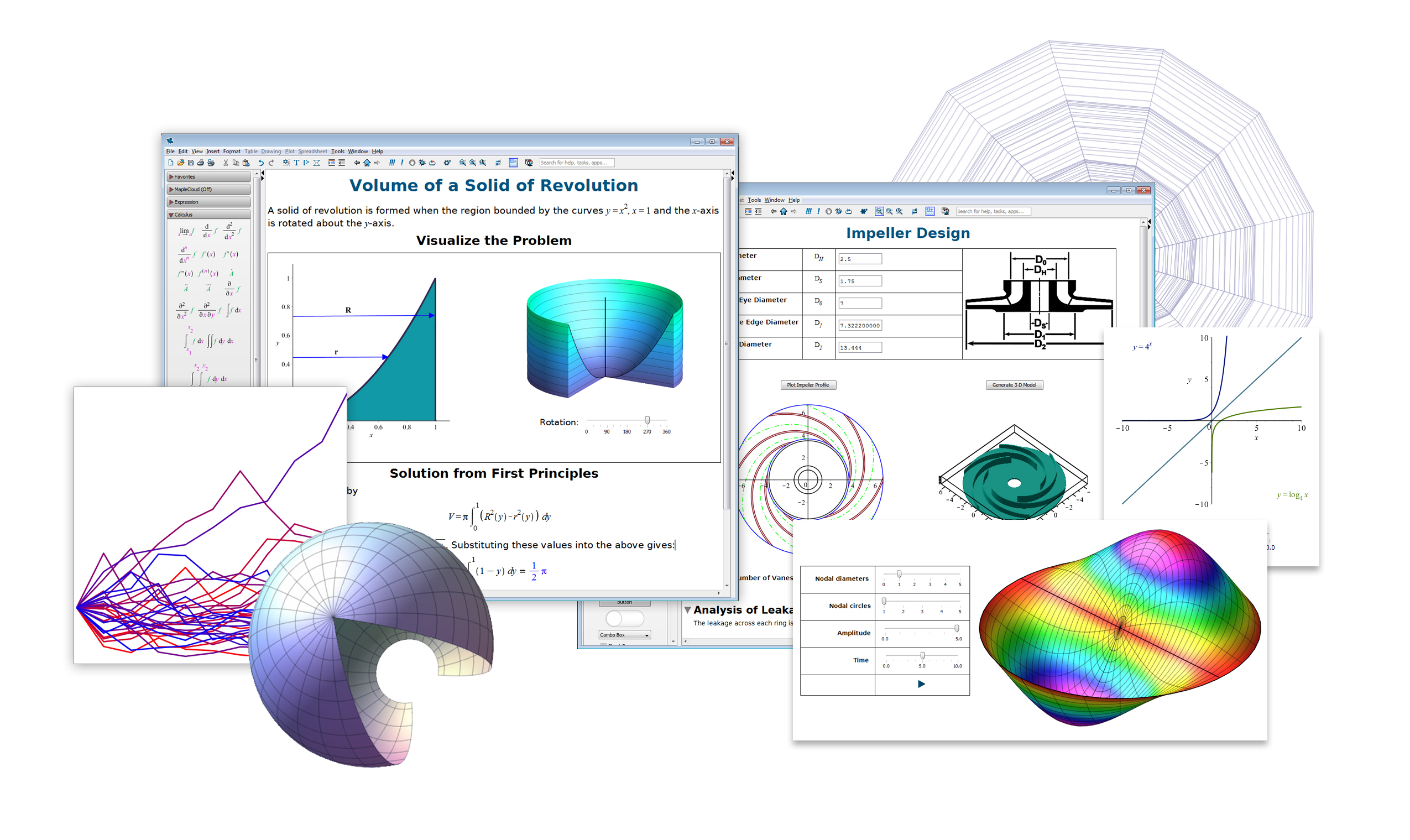Click the search field in Impeller Design window
This screenshot has height=840, width=1410.
pyautogui.click(x=993, y=211)
